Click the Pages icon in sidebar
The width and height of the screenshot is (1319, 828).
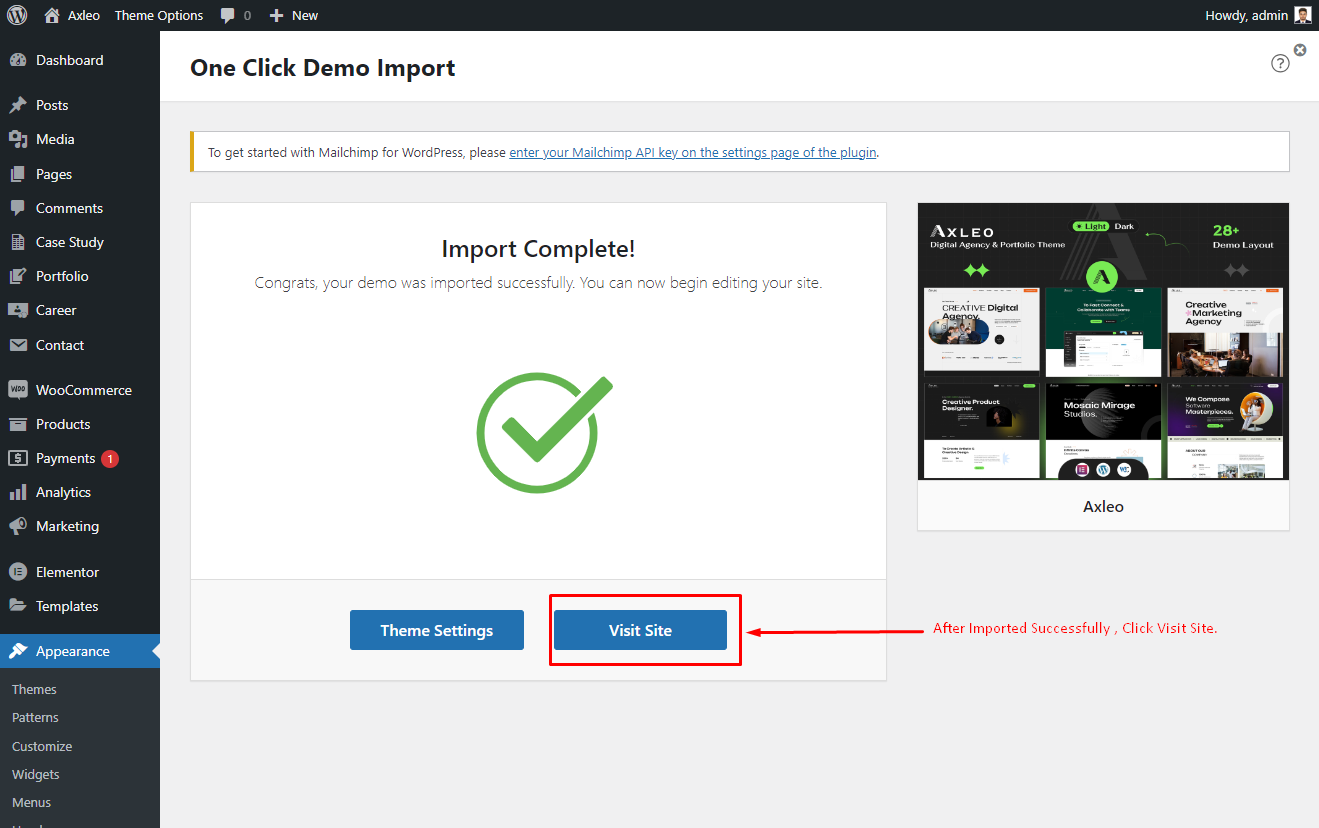click(x=18, y=174)
